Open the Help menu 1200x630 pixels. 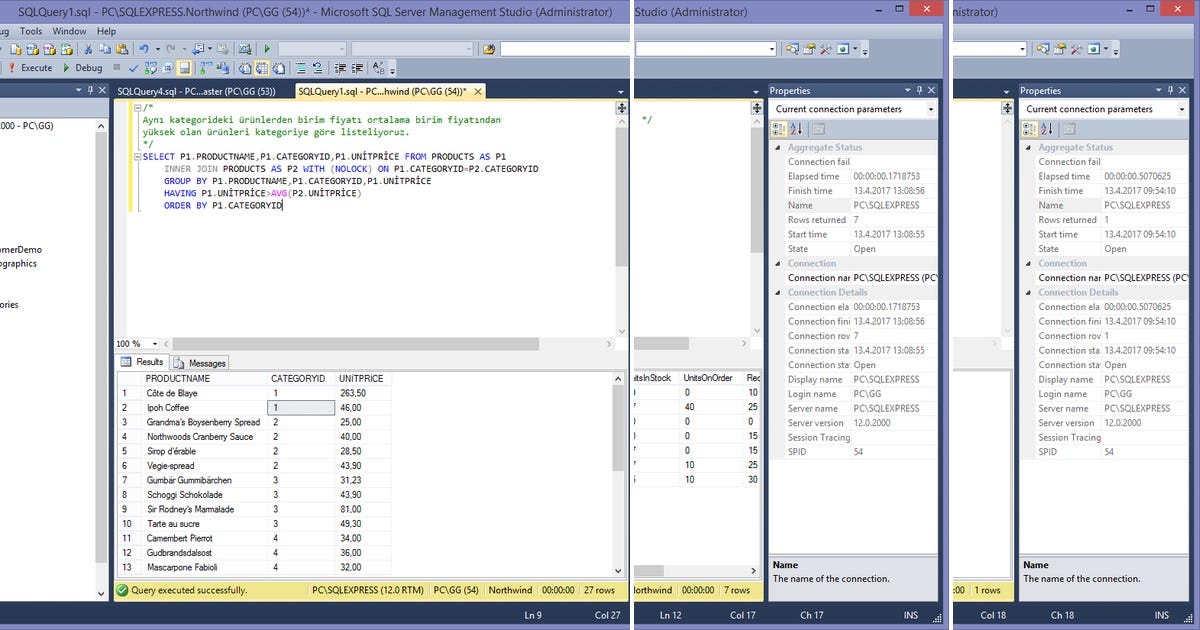click(106, 31)
